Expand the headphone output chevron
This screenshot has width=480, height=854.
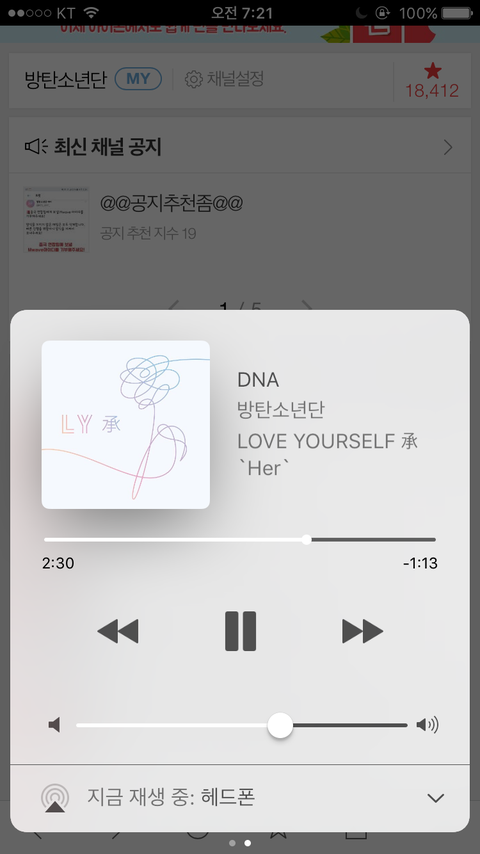click(x=436, y=798)
